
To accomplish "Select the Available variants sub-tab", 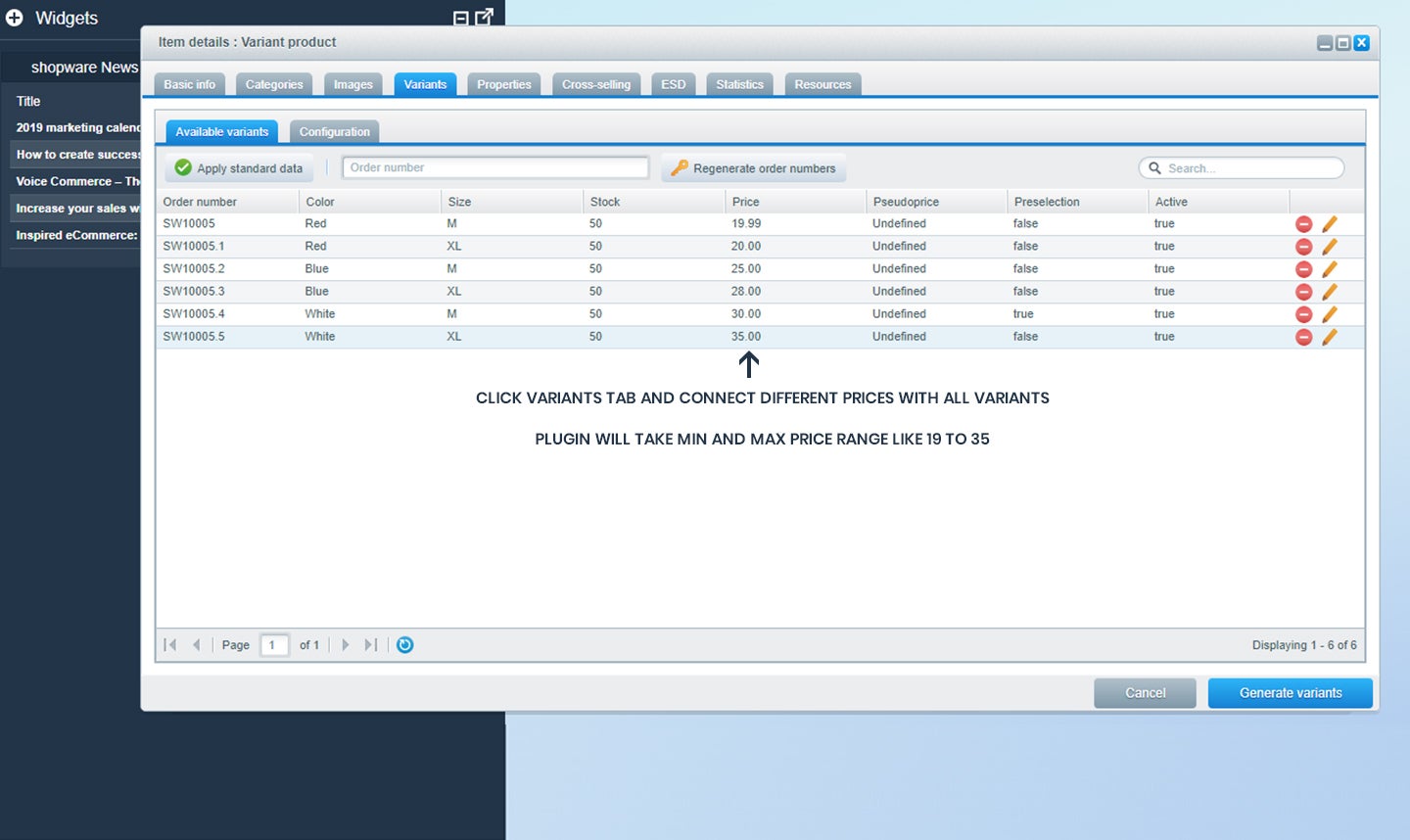I will (x=222, y=132).
